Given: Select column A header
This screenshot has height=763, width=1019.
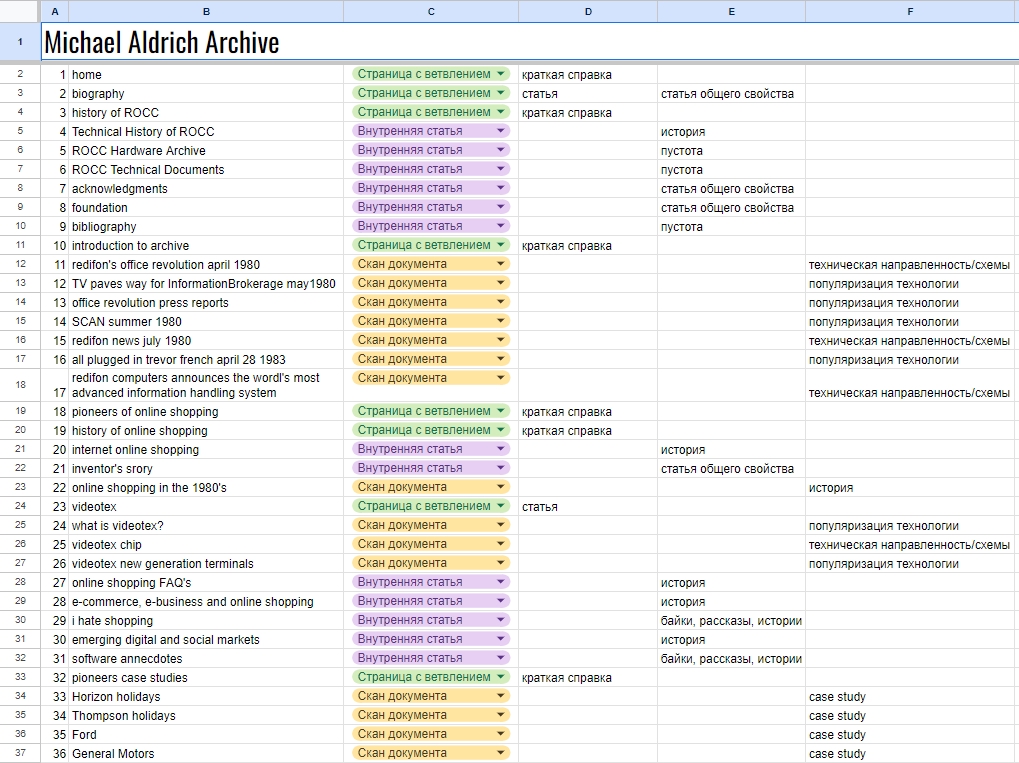Looking at the screenshot, I should click(55, 11).
